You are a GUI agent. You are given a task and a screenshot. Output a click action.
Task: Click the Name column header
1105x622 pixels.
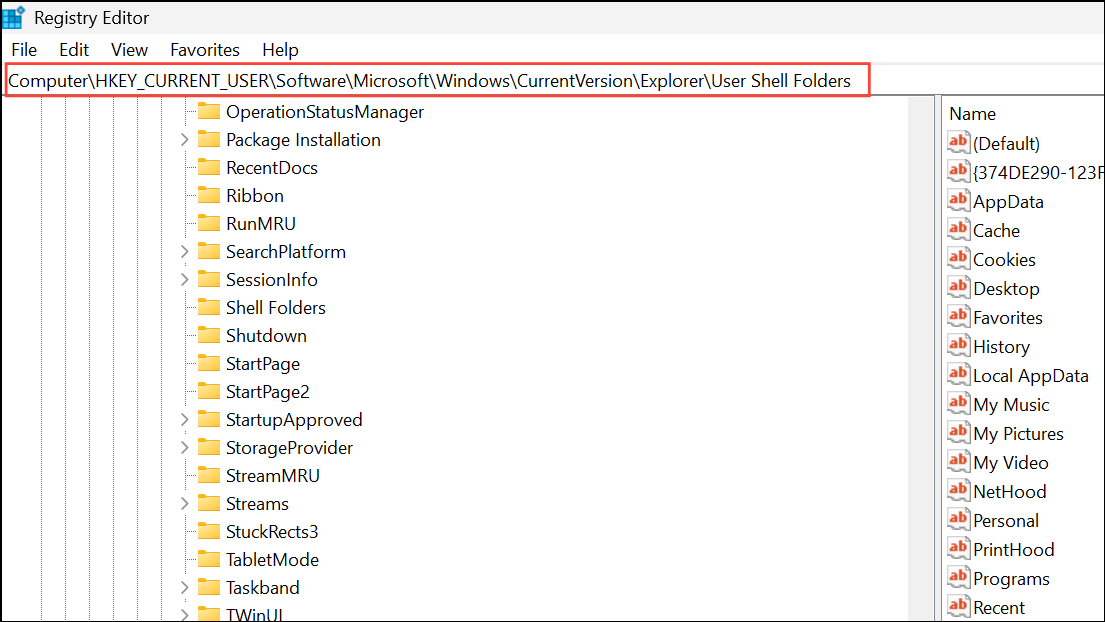pos(972,113)
